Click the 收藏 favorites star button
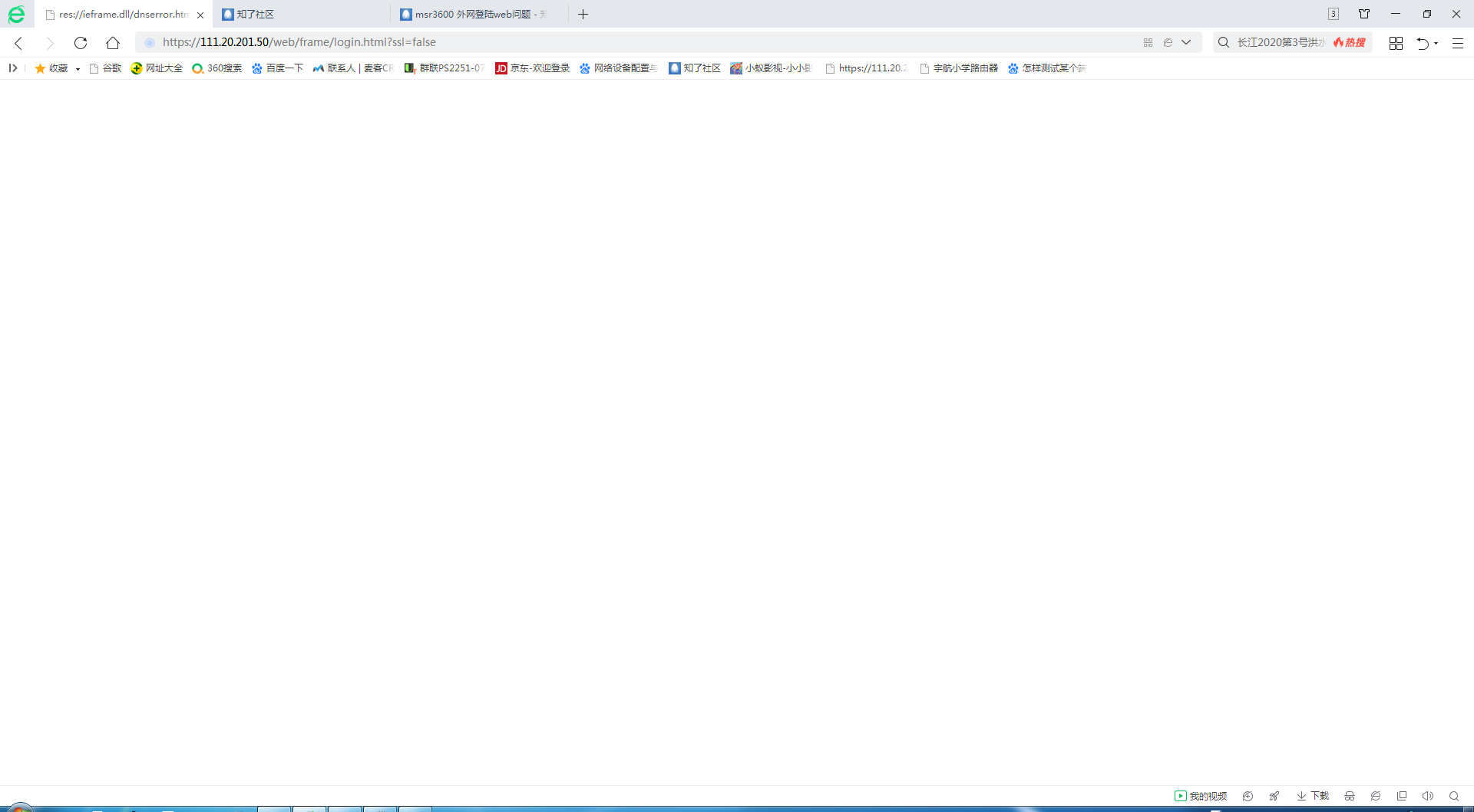The width and height of the screenshot is (1474, 812). click(51, 68)
